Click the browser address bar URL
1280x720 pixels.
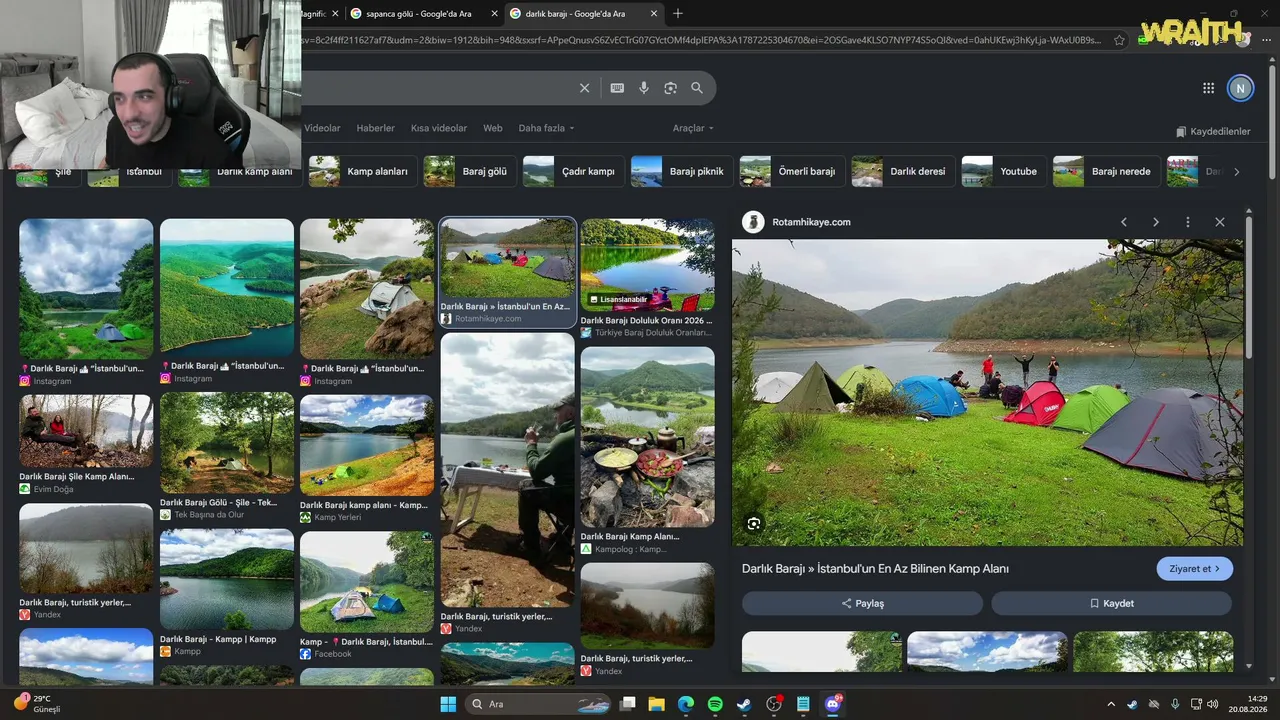700,40
